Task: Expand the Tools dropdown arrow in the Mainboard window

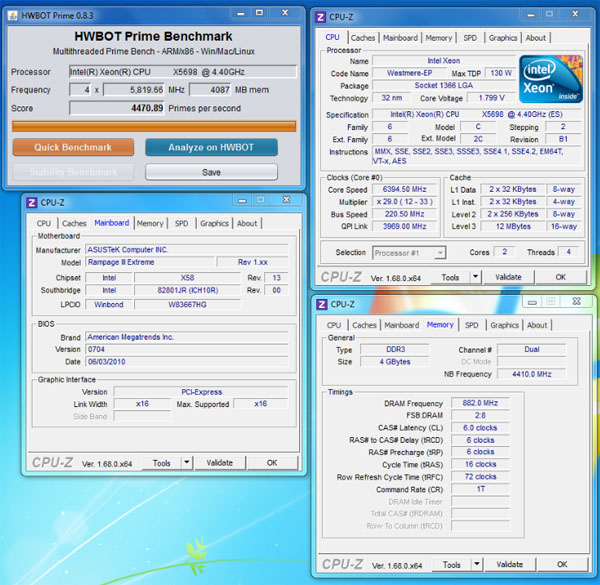Action: (x=187, y=463)
